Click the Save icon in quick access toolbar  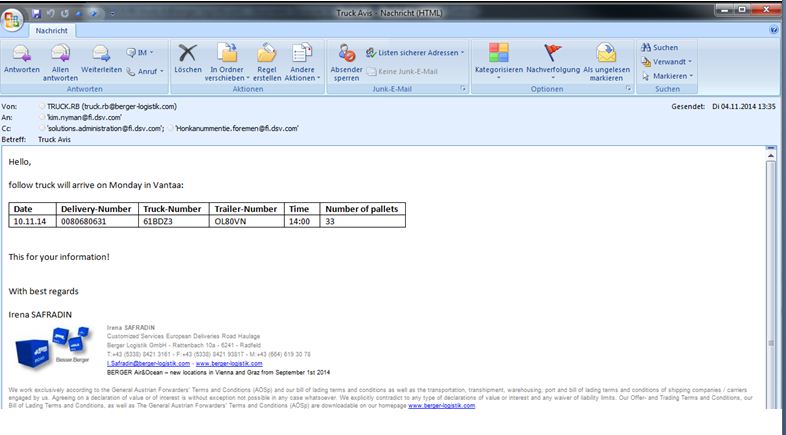(x=36, y=14)
